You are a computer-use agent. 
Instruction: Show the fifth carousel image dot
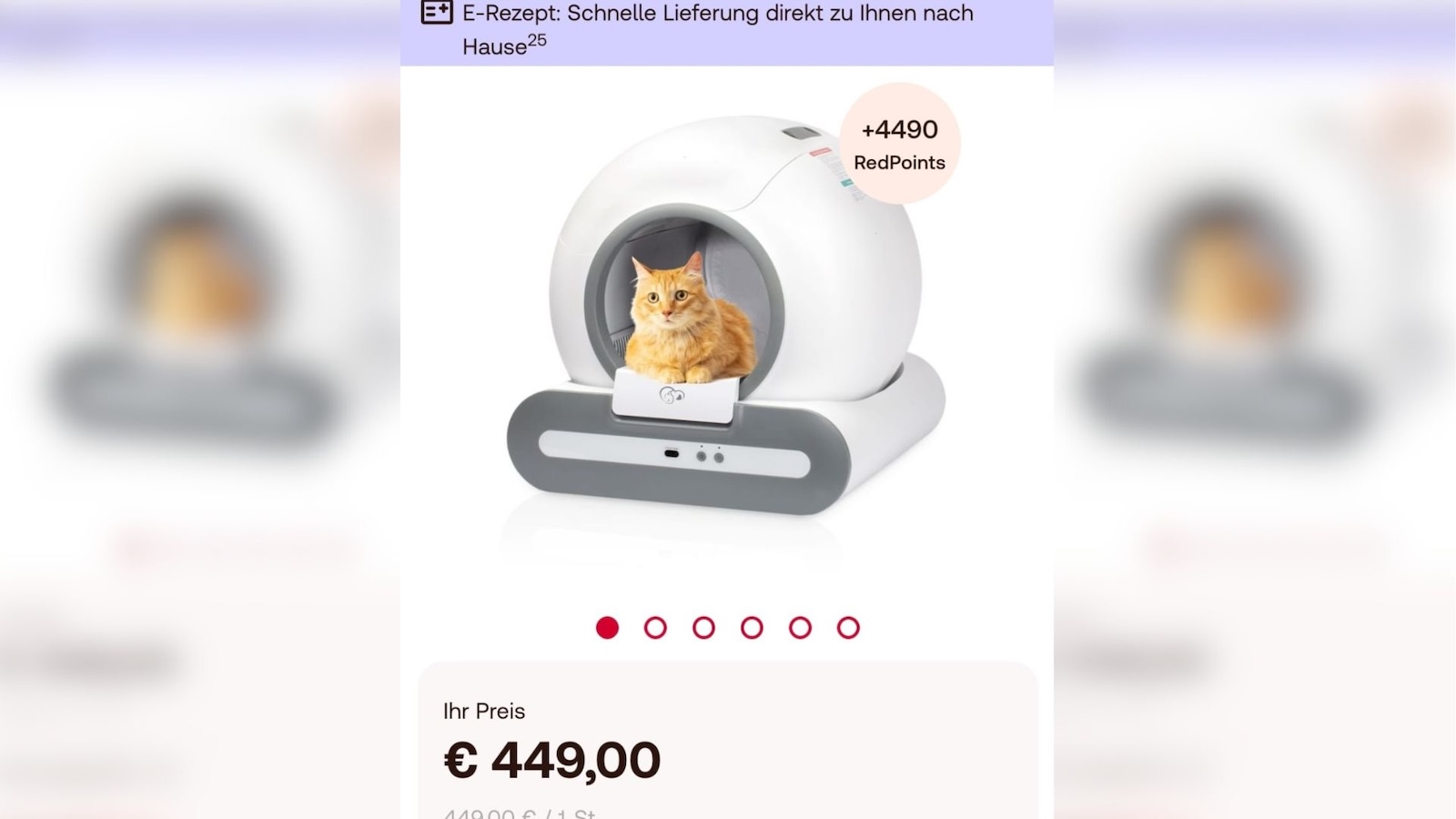[x=800, y=628]
